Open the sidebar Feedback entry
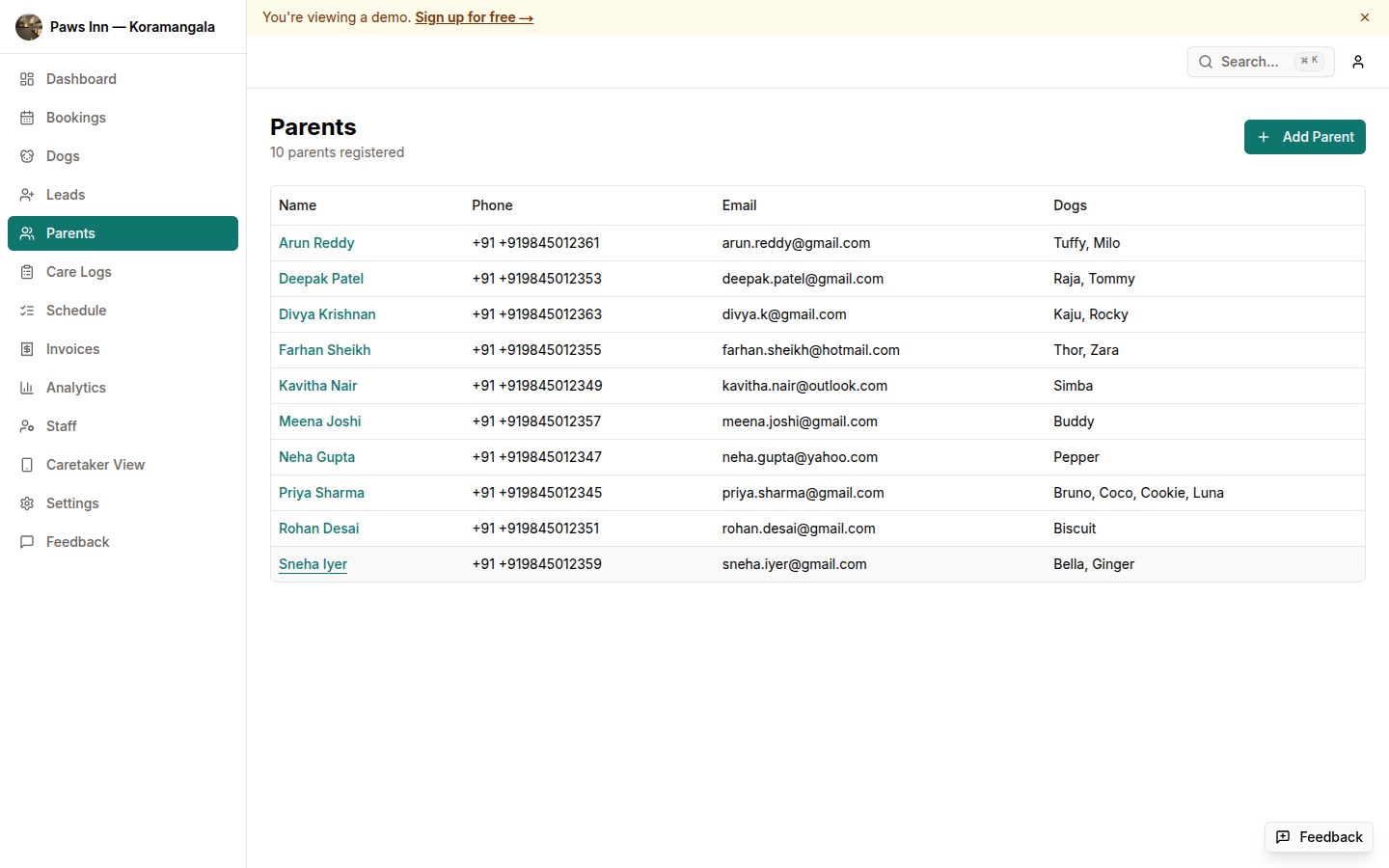This screenshot has height=868, width=1389. coord(76,541)
